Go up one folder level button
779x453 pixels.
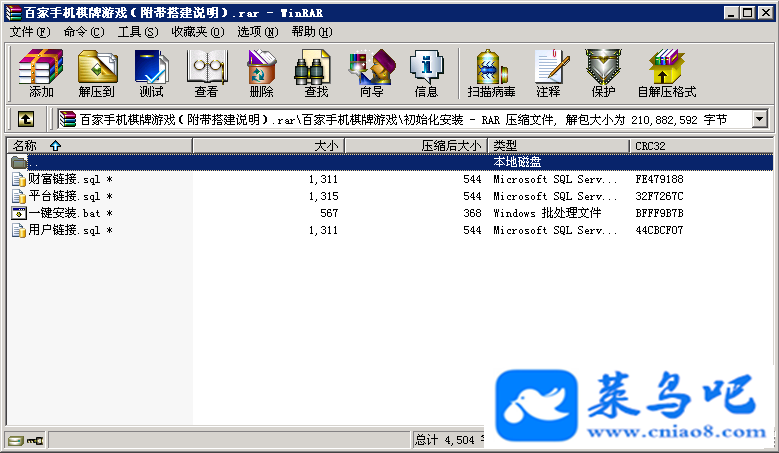click(26, 119)
